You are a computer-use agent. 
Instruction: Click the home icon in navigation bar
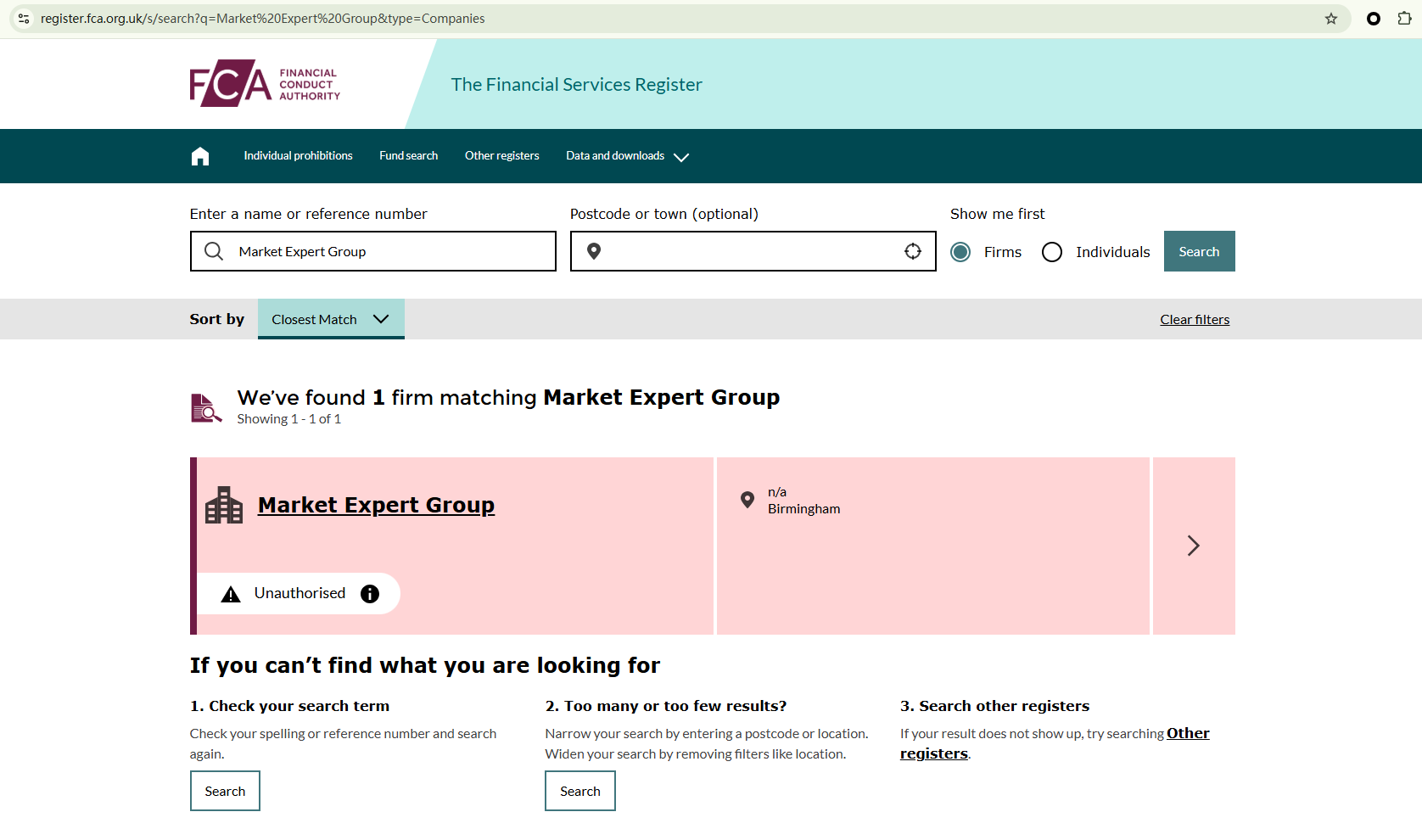pyautogui.click(x=200, y=156)
